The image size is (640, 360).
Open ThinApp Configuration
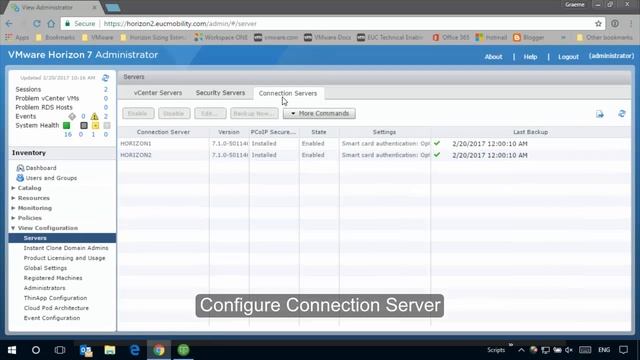pyautogui.click(x=56, y=298)
